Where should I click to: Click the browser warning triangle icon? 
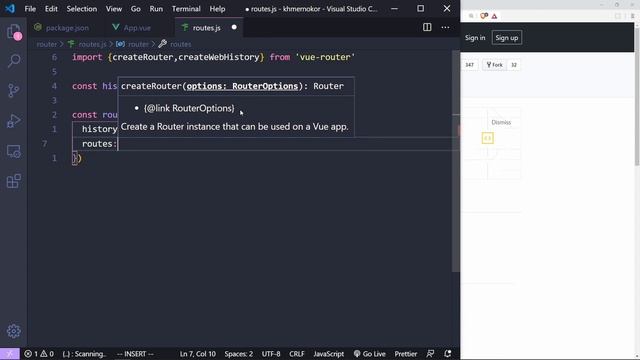tap(494, 16)
